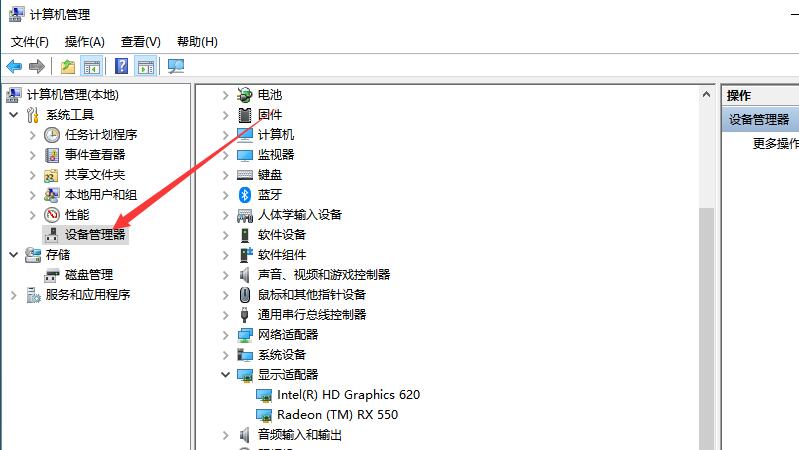Viewport: 799px width, 450px height.
Task: Click the 性能 performance gauge icon
Action: tap(51, 215)
